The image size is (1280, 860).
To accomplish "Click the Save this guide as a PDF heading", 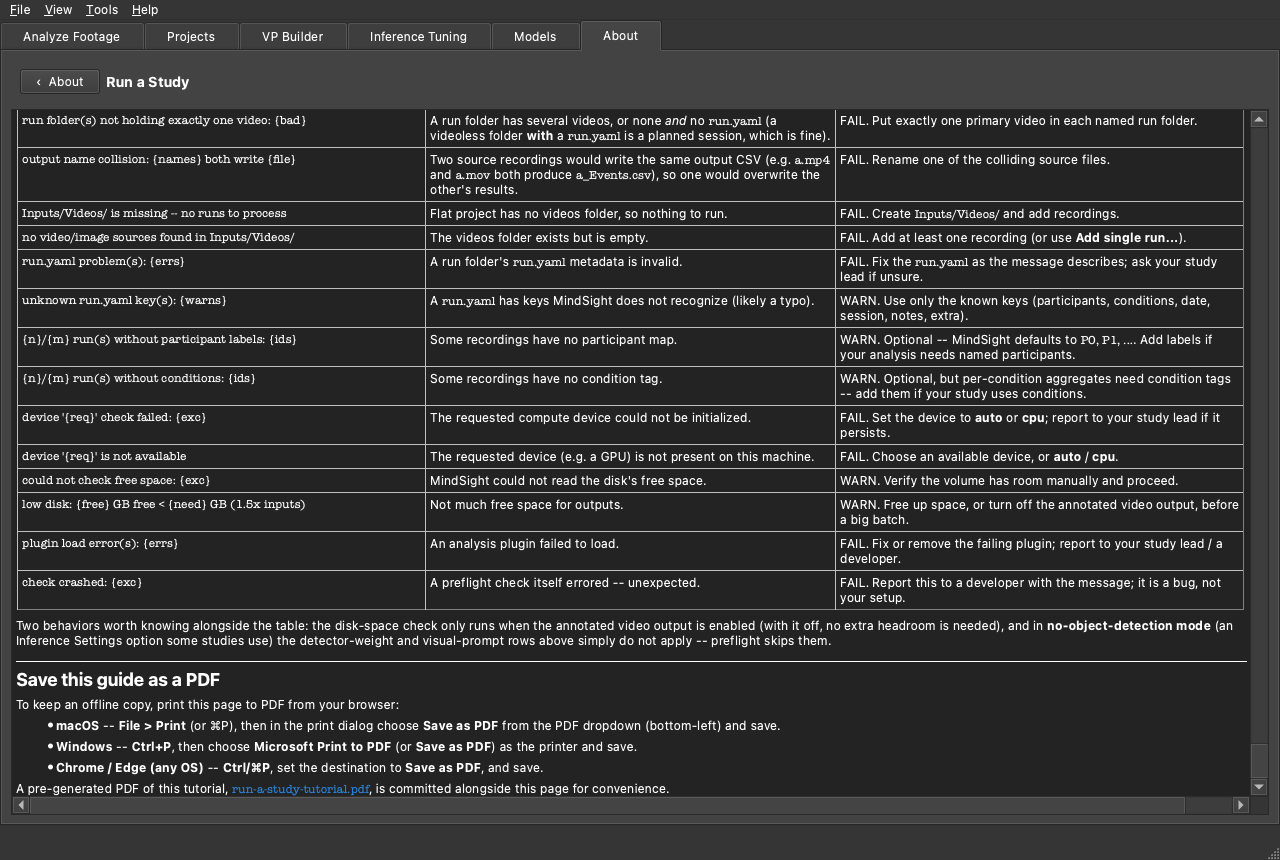I will click(x=118, y=680).
